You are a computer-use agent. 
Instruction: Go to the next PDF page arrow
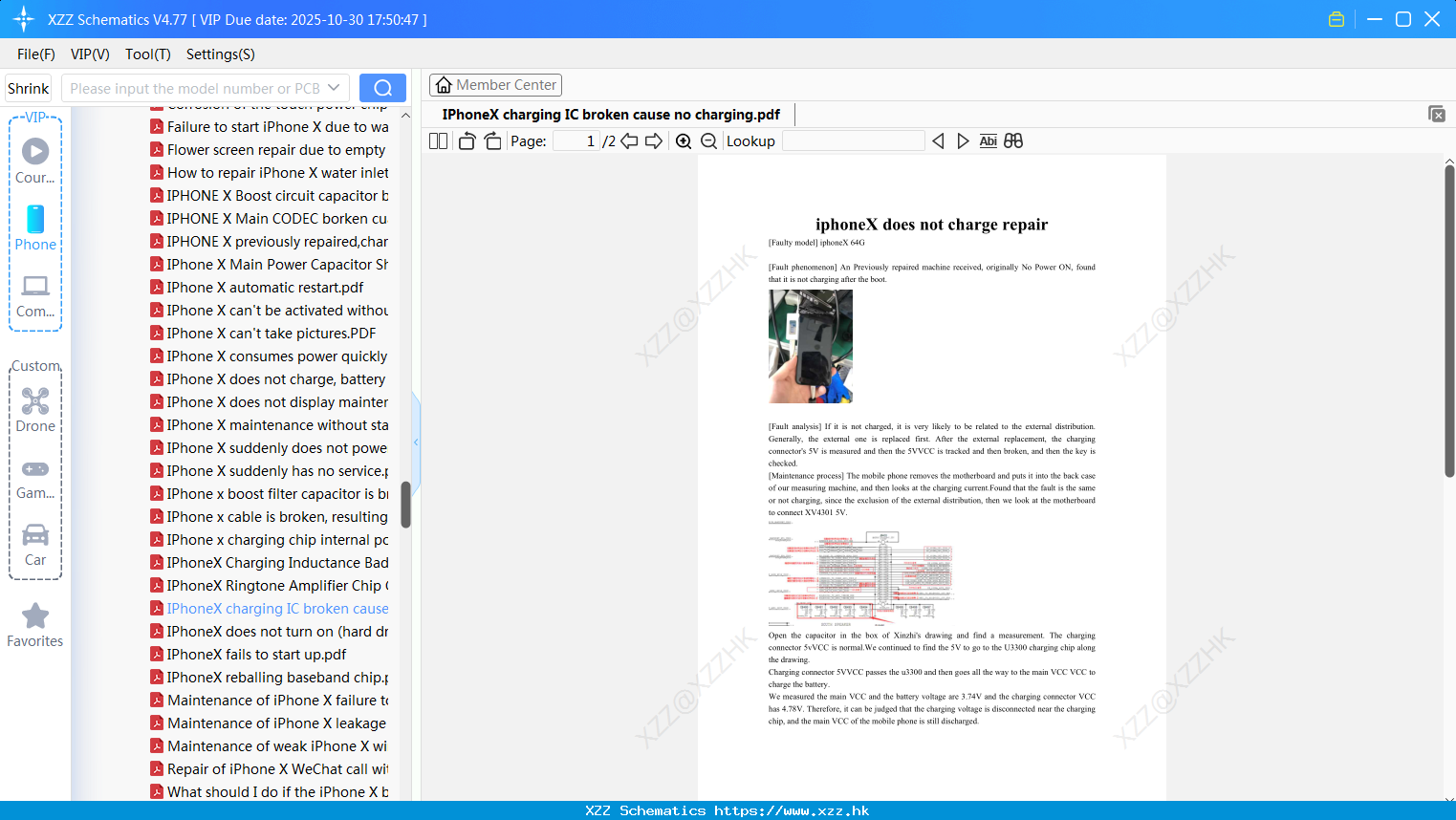tap(654, 141)
